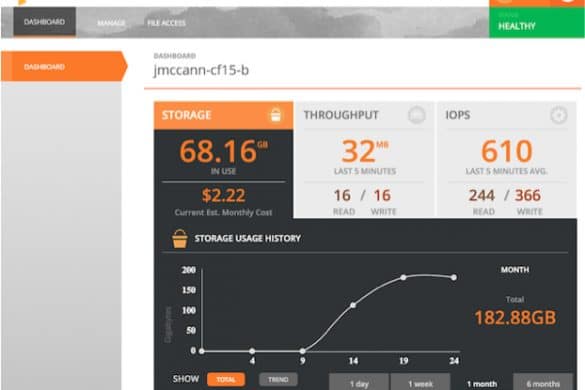Screen dimensions: 585x390
Task: Click the chart data point at day 14
Action: coord(353,305)
